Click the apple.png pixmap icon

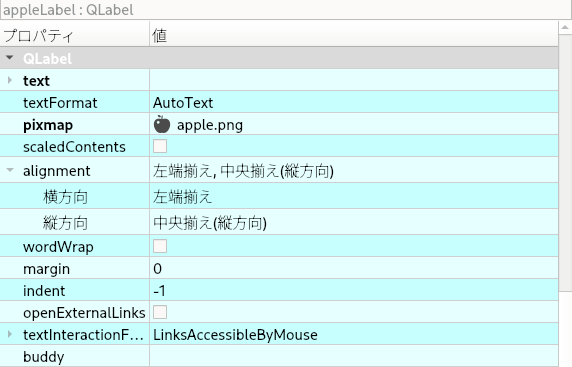[162, 124]
